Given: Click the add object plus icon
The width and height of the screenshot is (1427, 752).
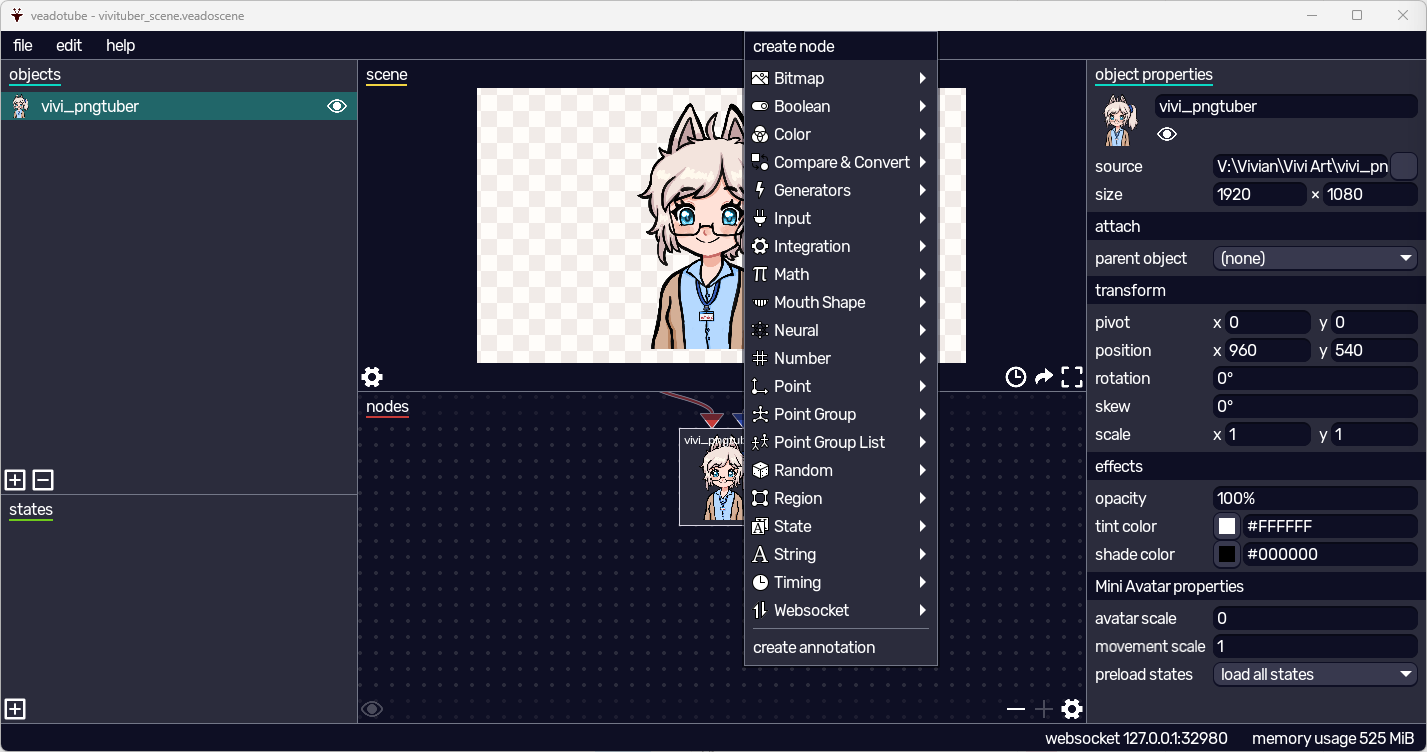Looking at the screenshot, I should 15,480.
